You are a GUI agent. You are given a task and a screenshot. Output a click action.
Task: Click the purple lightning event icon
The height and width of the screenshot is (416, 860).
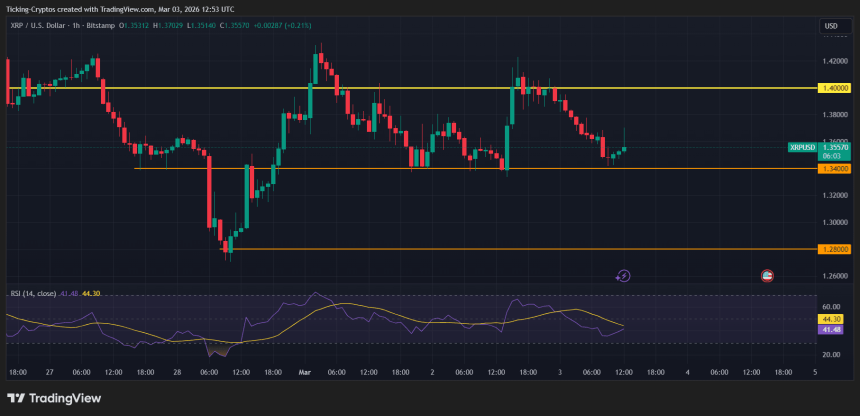click(x=623, y=275)
